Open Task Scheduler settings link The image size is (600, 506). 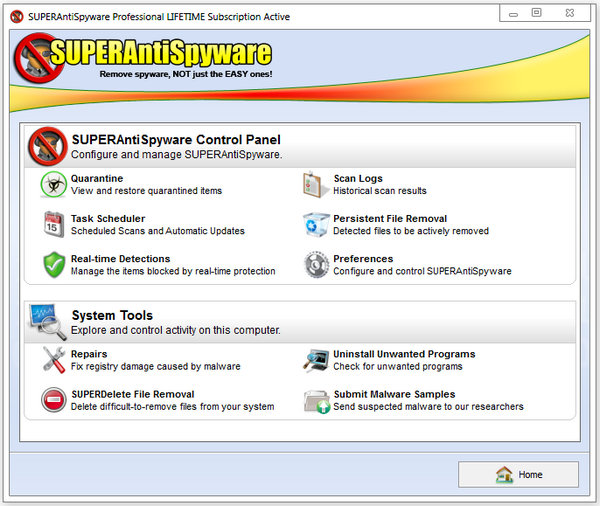click(x=108, y=218)
